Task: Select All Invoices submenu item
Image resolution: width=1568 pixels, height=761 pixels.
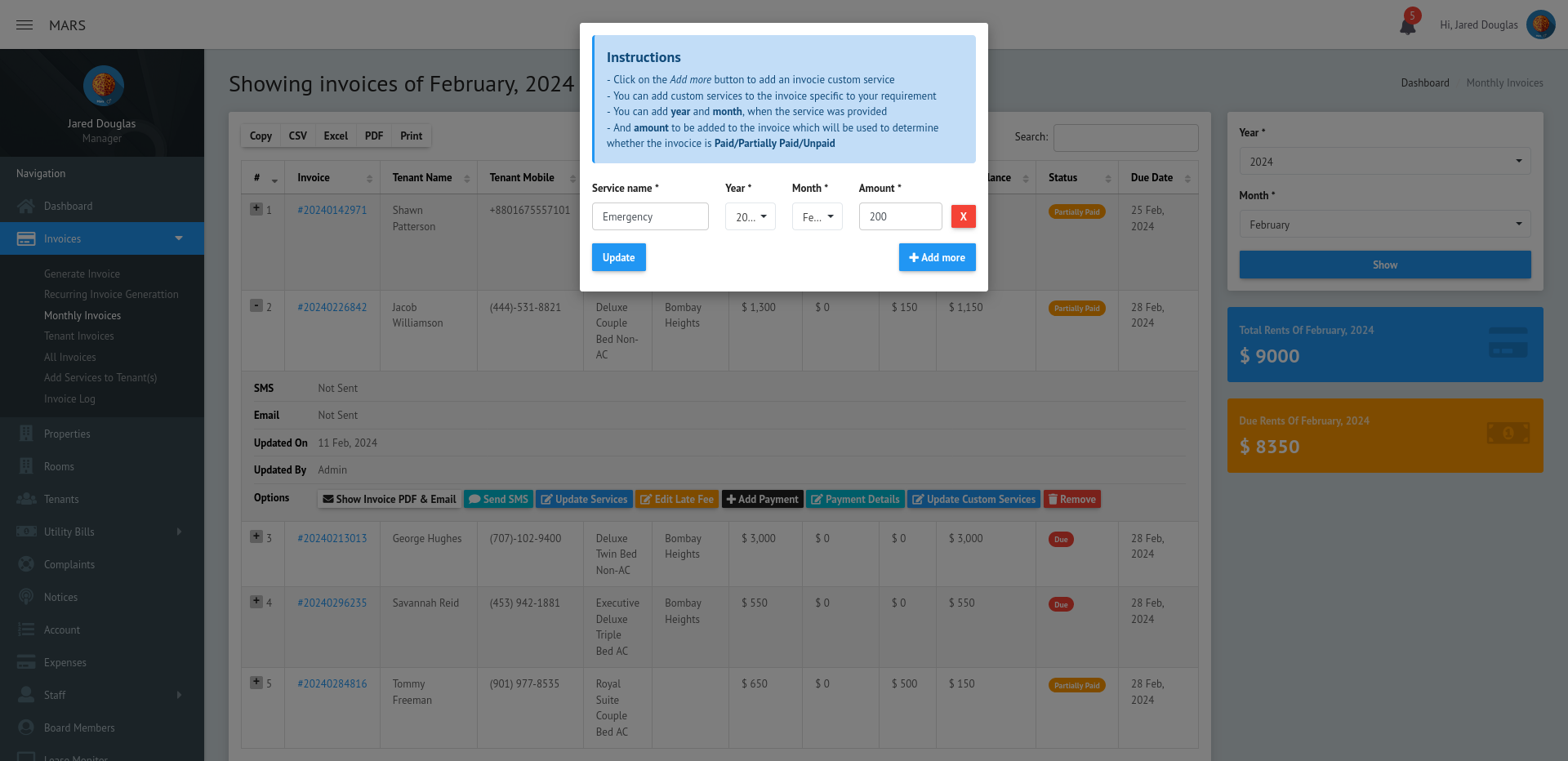Action: click(70, 358)
